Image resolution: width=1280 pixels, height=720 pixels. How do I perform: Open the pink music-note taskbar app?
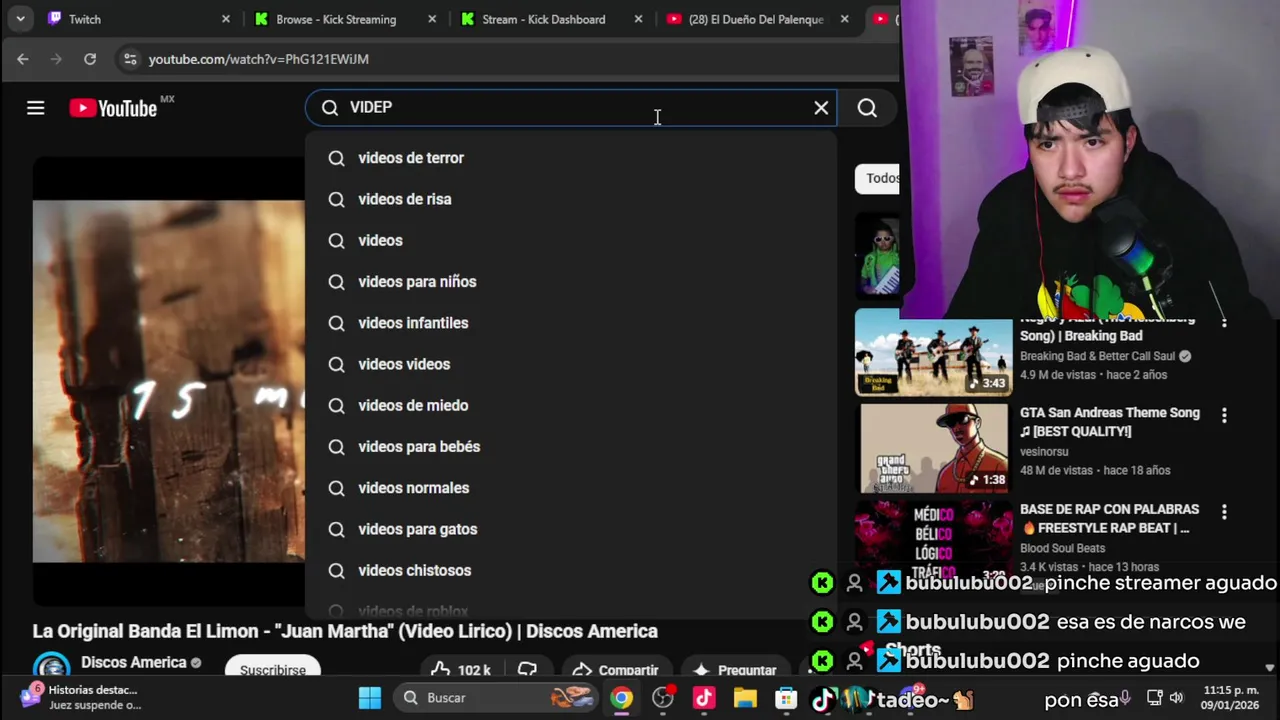tap(704, 698)
